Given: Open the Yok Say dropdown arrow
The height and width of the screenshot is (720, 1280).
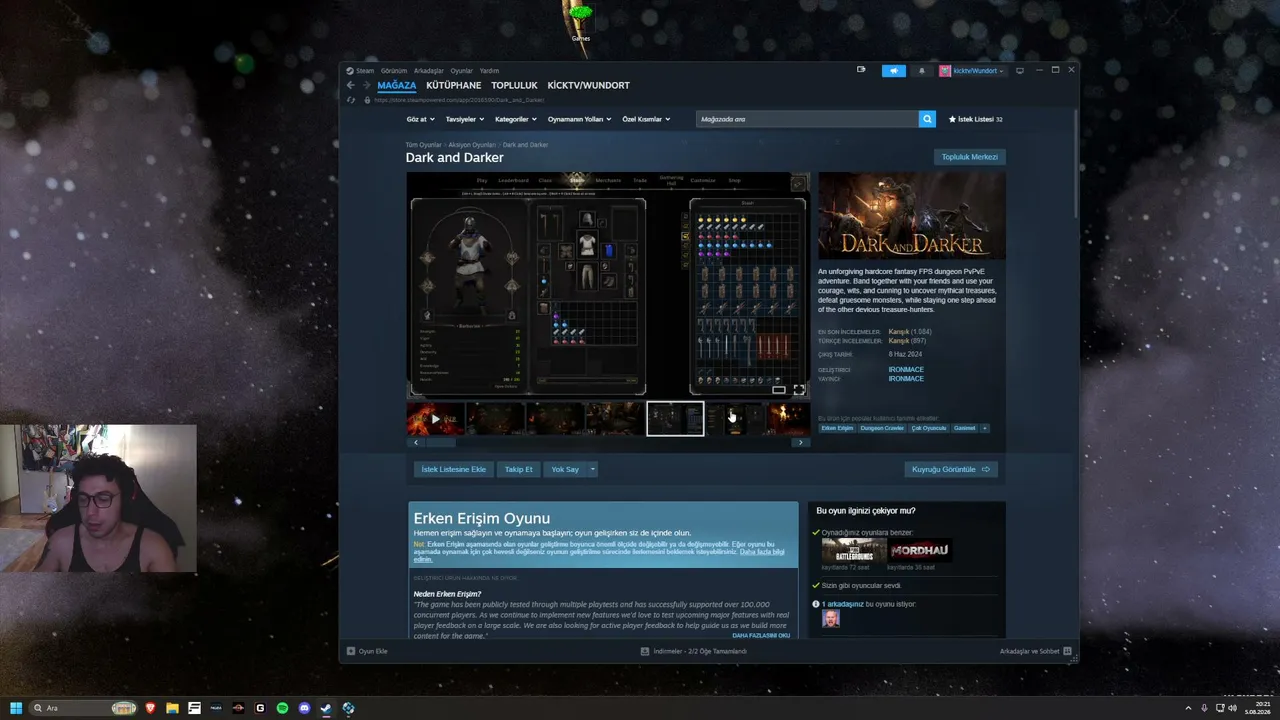Looking at the screenshot, I should click(592, 469).
